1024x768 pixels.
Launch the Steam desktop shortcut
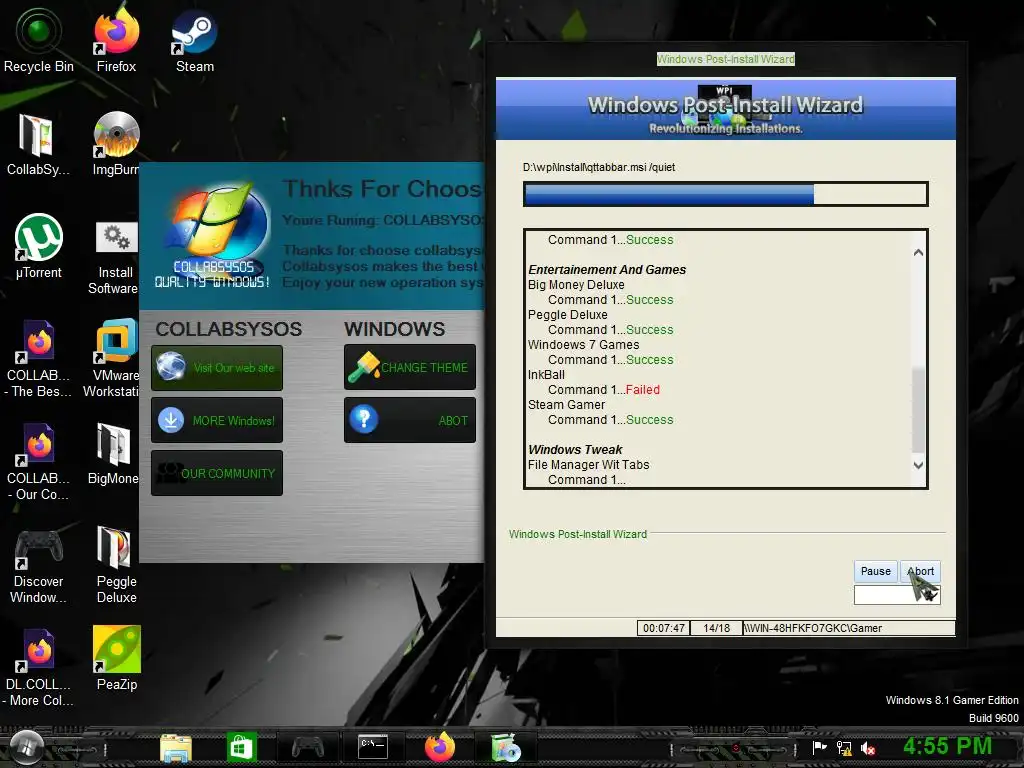[195, 40]
